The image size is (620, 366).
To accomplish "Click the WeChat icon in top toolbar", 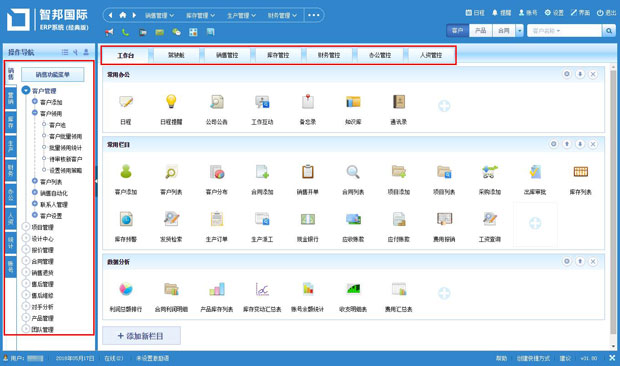I will [x=176, y=32].
